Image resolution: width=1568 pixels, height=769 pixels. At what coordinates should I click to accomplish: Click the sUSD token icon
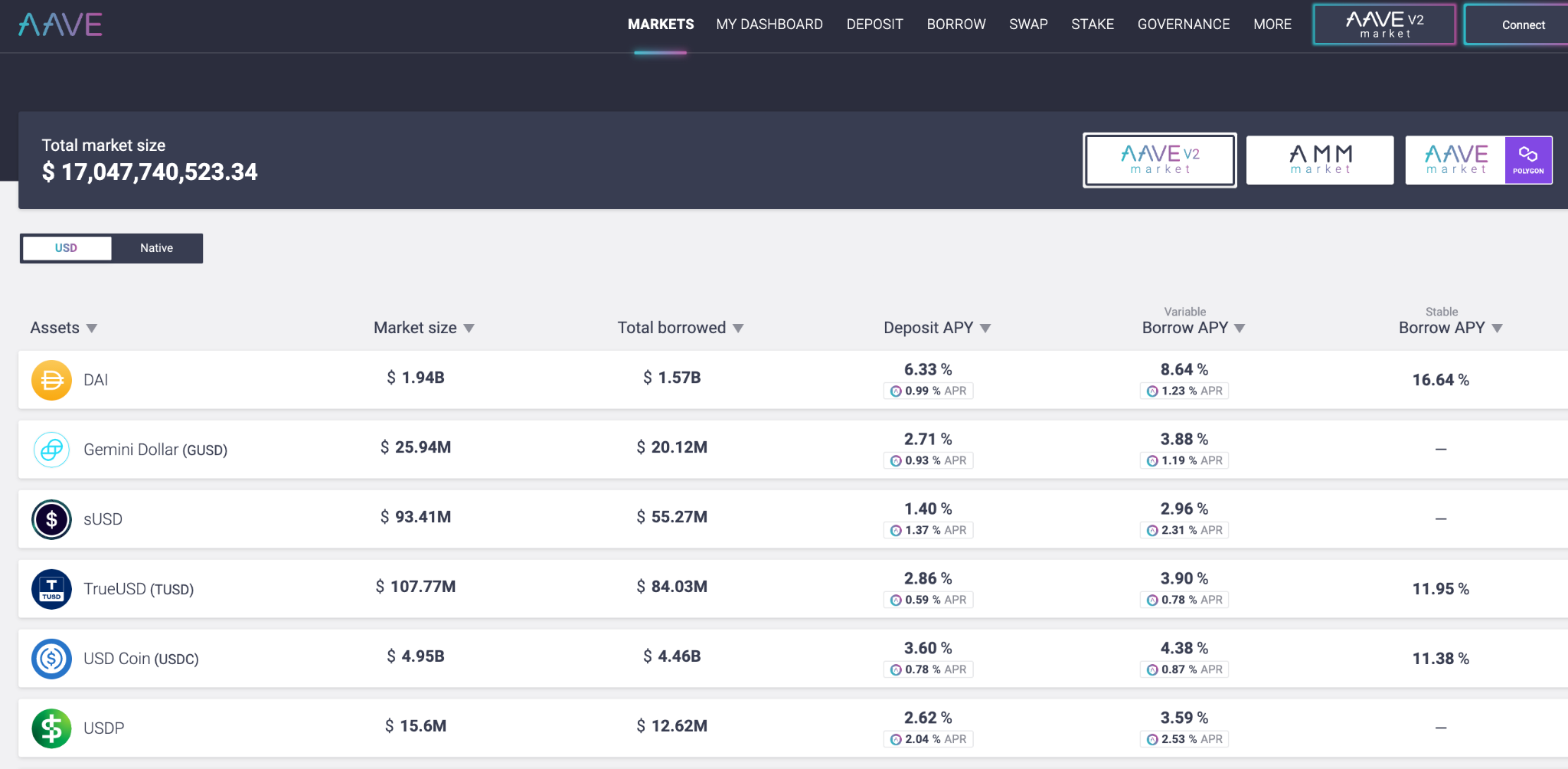tap(51, 519)
